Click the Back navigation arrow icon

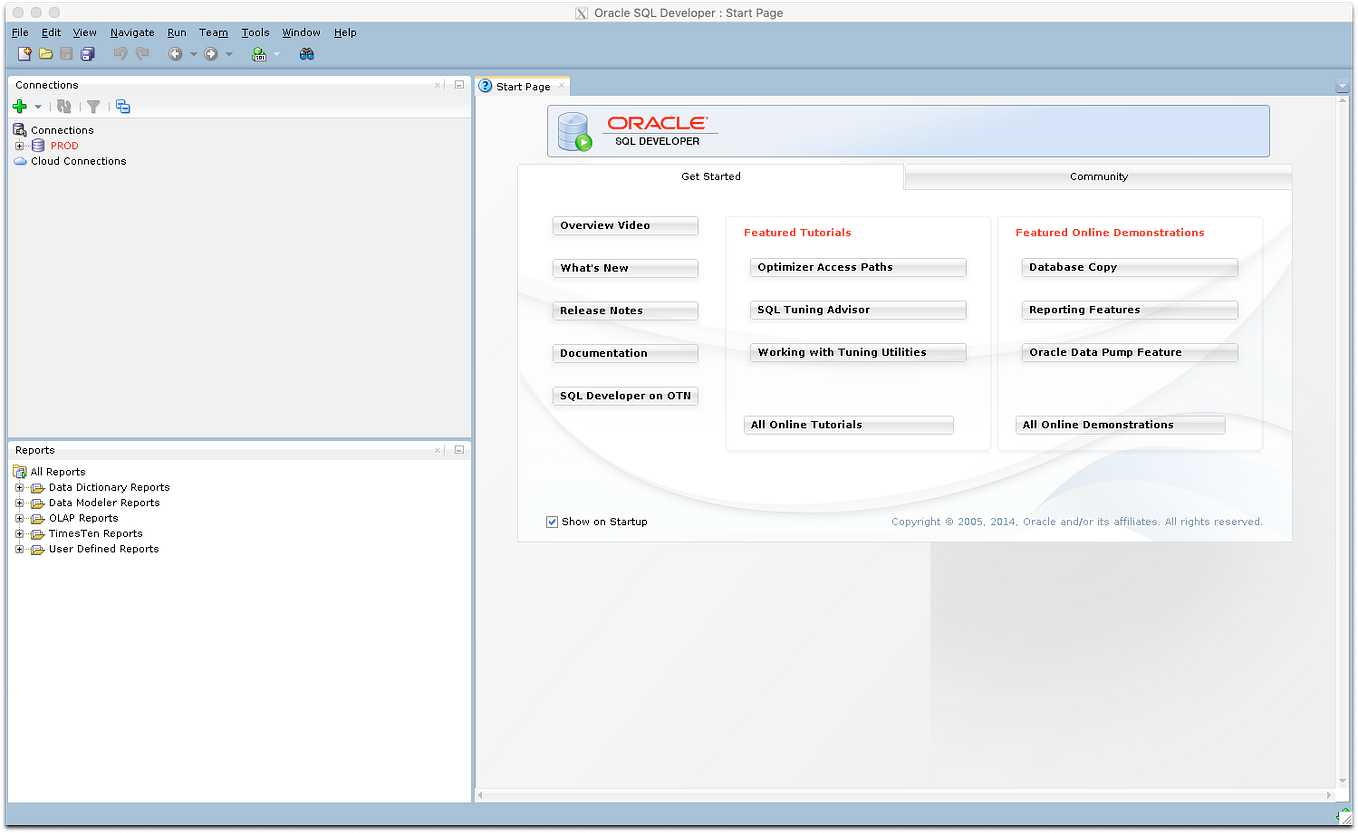tap(175, 54)
